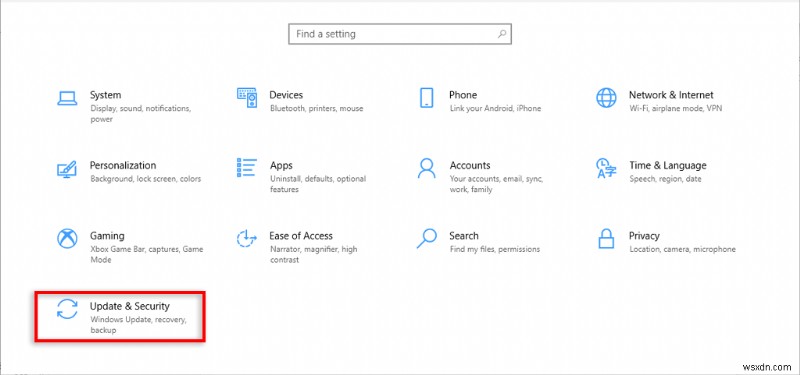Open Accounts settings title
800x375 pixels.
(x=470, y=165)
